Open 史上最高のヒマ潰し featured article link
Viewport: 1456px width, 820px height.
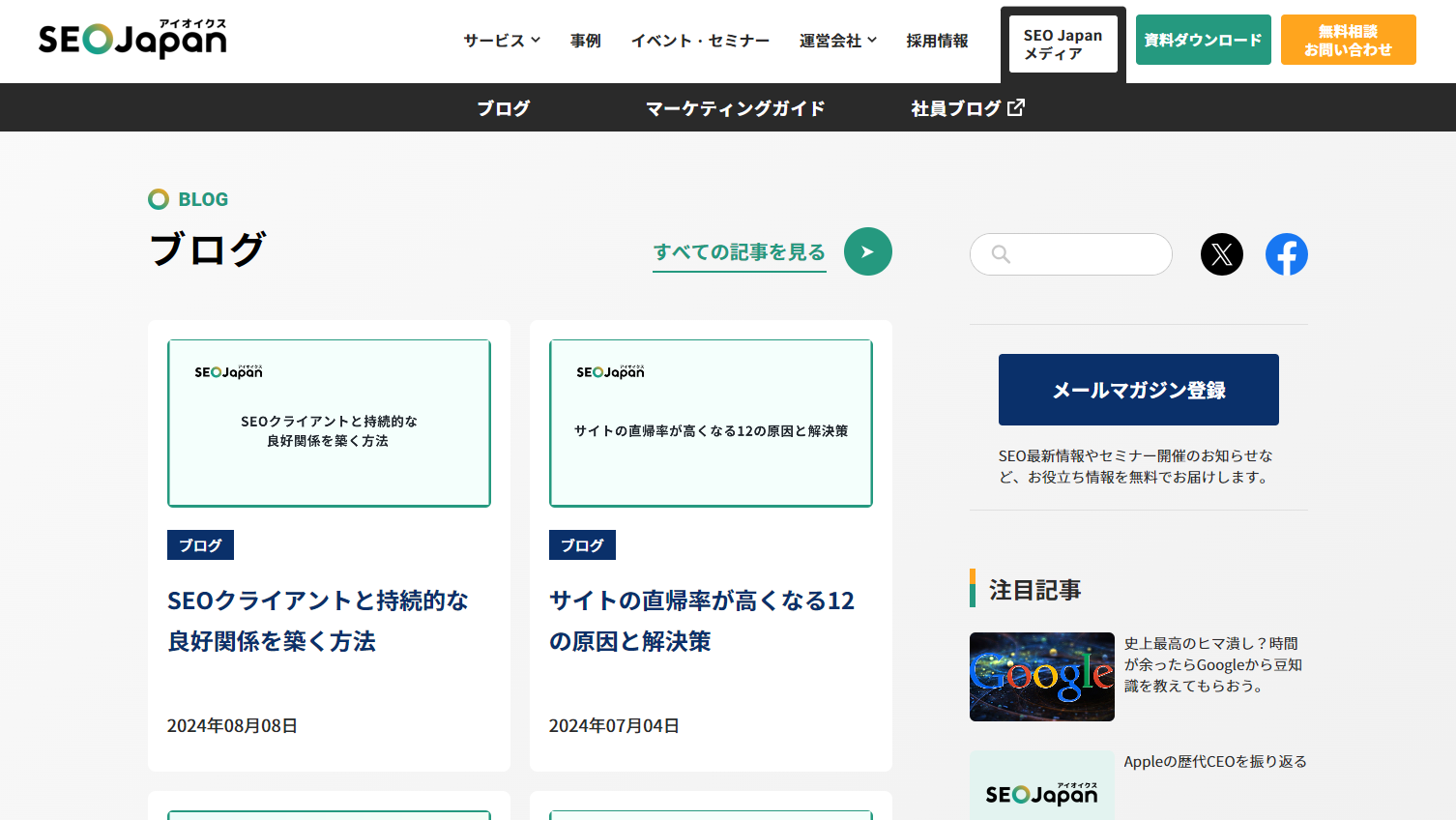[x=1213, y=664]
